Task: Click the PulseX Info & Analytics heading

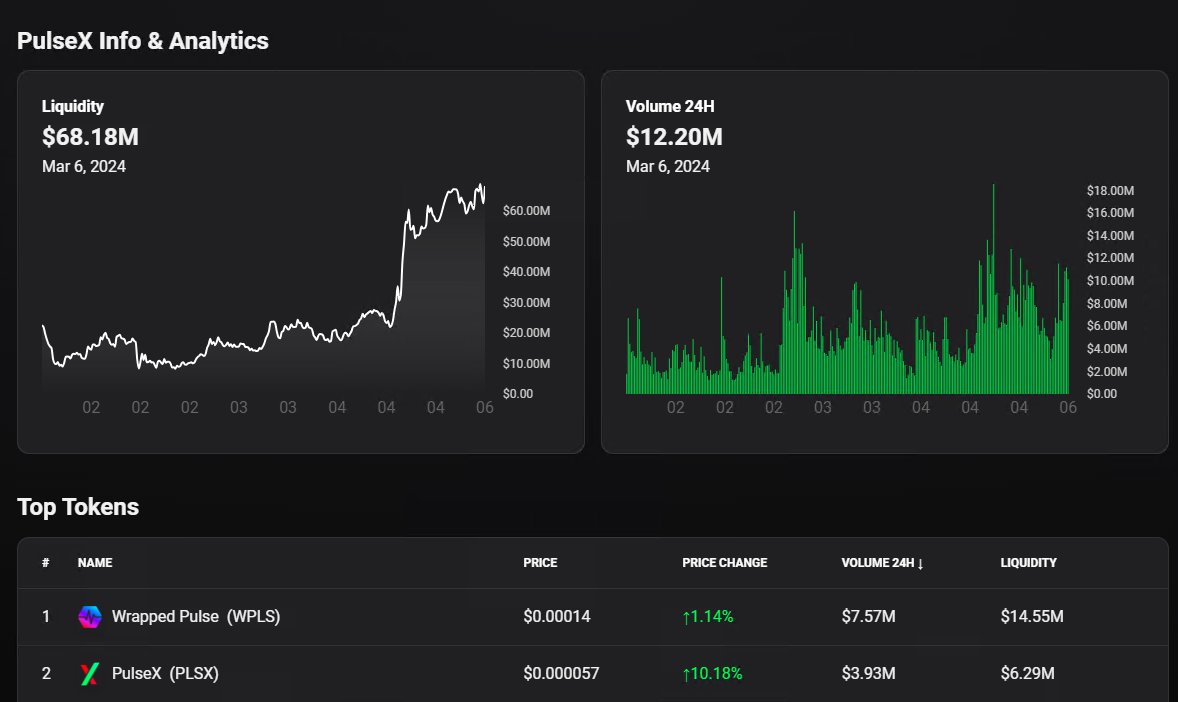Action: pyautogui.click(x=143, y=41)
